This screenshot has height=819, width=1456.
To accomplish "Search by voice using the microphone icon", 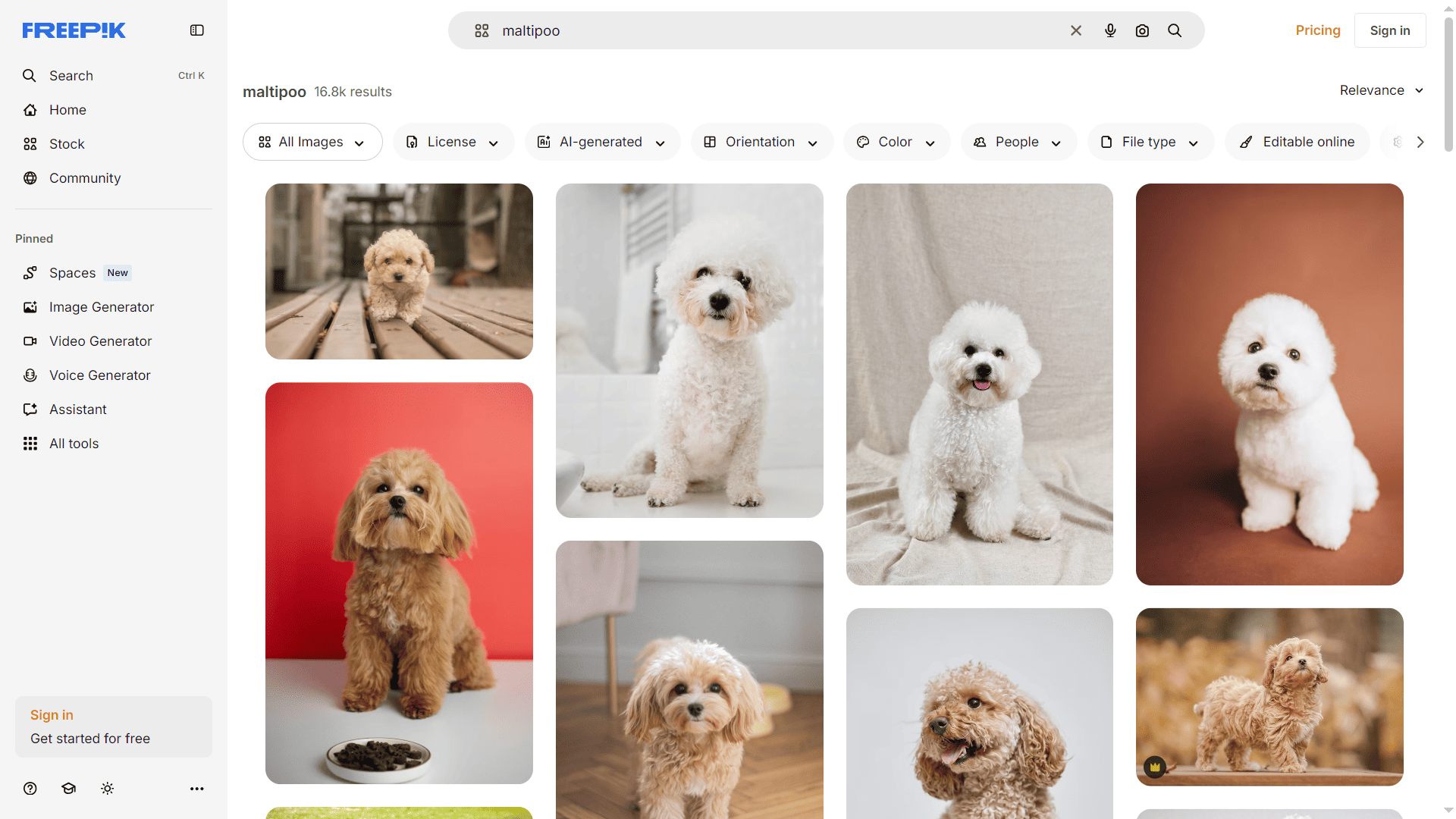I will (x=1110, y=30).
